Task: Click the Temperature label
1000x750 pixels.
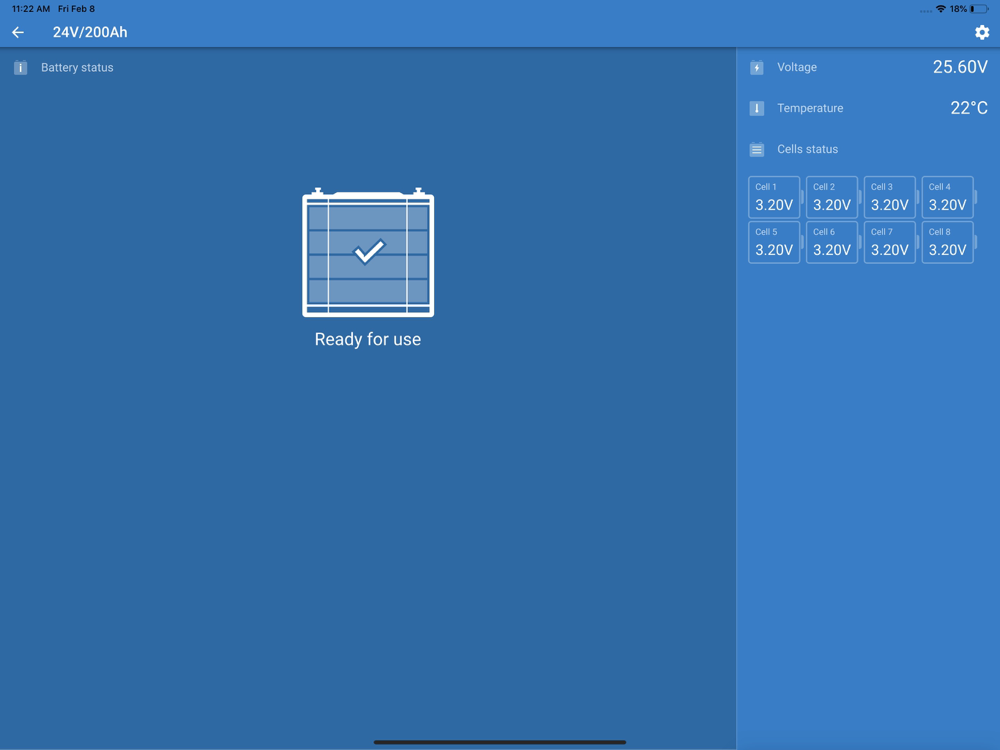Action: coord(810,108)
